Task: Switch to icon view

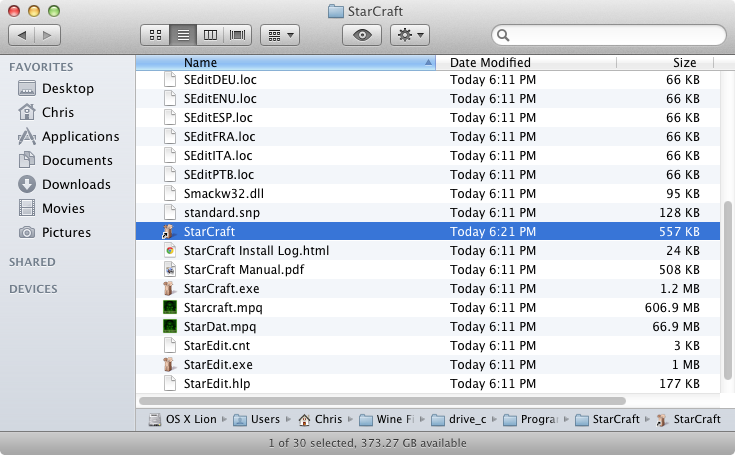Action: [155, 35]
